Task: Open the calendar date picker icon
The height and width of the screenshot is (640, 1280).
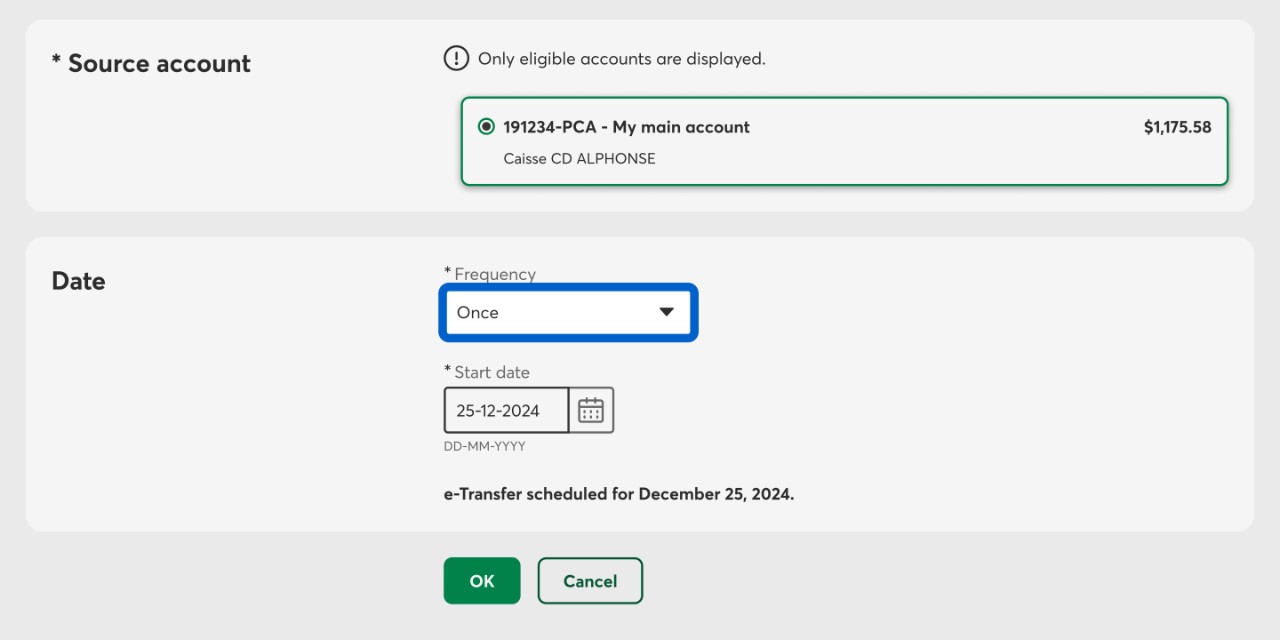Action: click(x=591, y=410)
